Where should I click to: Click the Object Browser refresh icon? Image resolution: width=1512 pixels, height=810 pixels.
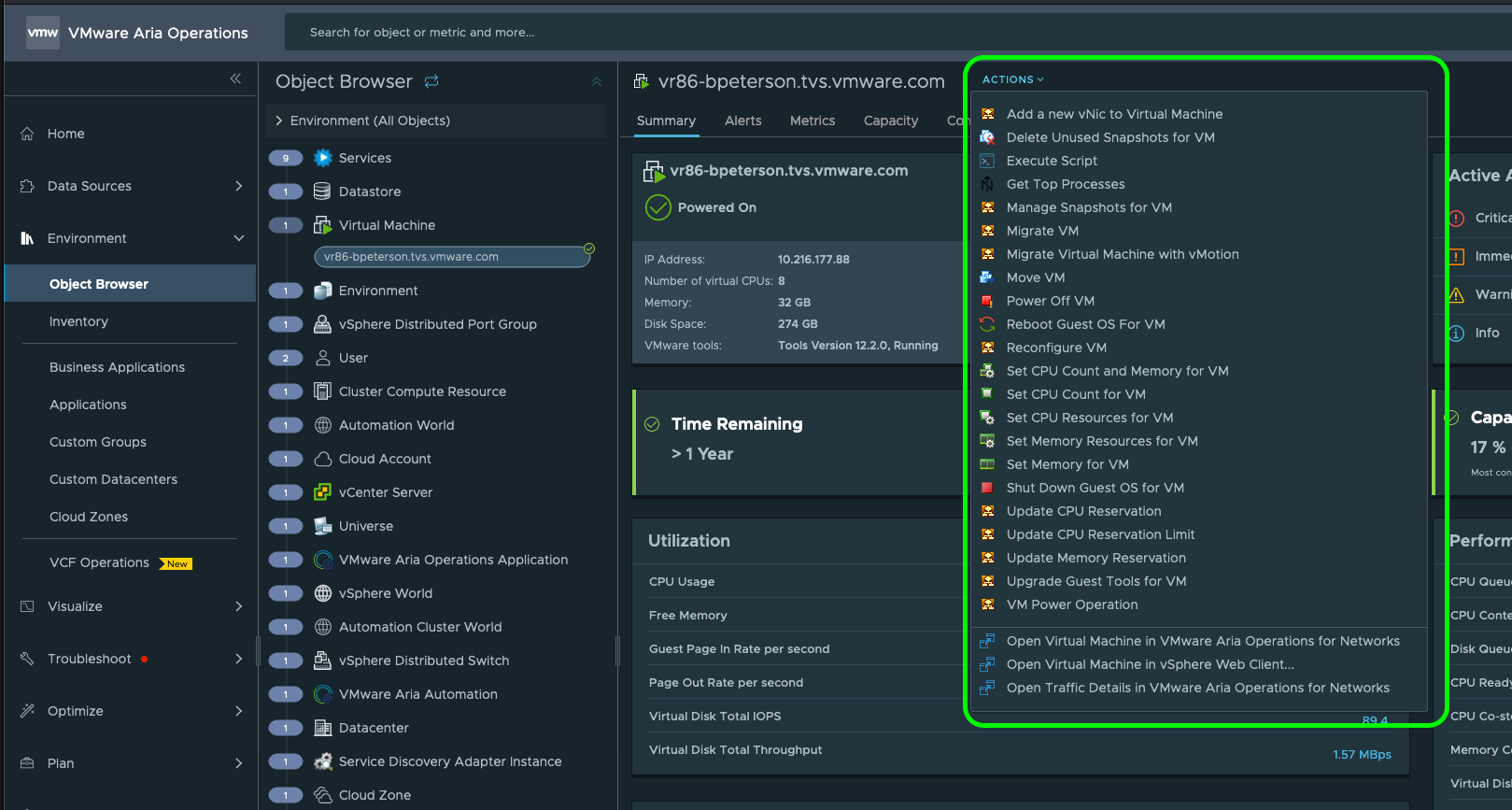(431, 81)
